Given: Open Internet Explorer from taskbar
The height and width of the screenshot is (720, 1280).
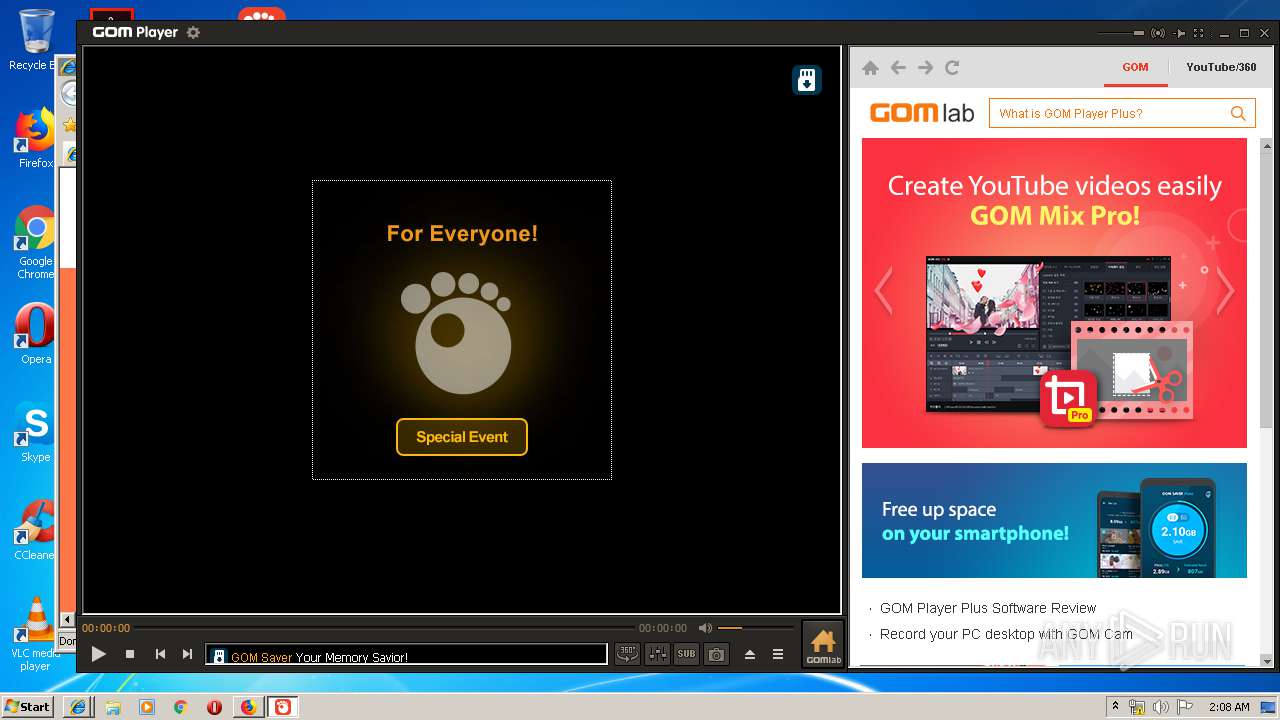Looking at the screenshot, I should 78,707.
